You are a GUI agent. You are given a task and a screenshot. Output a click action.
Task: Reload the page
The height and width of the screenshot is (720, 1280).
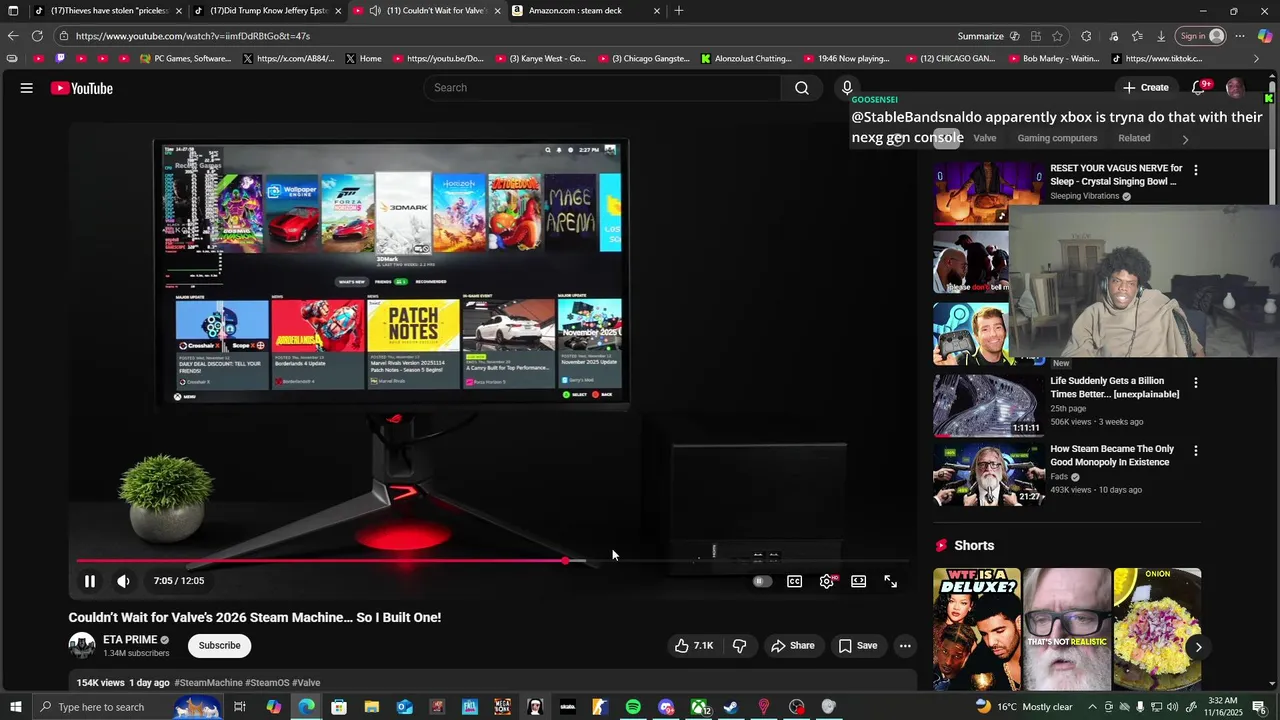coord(37,36)
